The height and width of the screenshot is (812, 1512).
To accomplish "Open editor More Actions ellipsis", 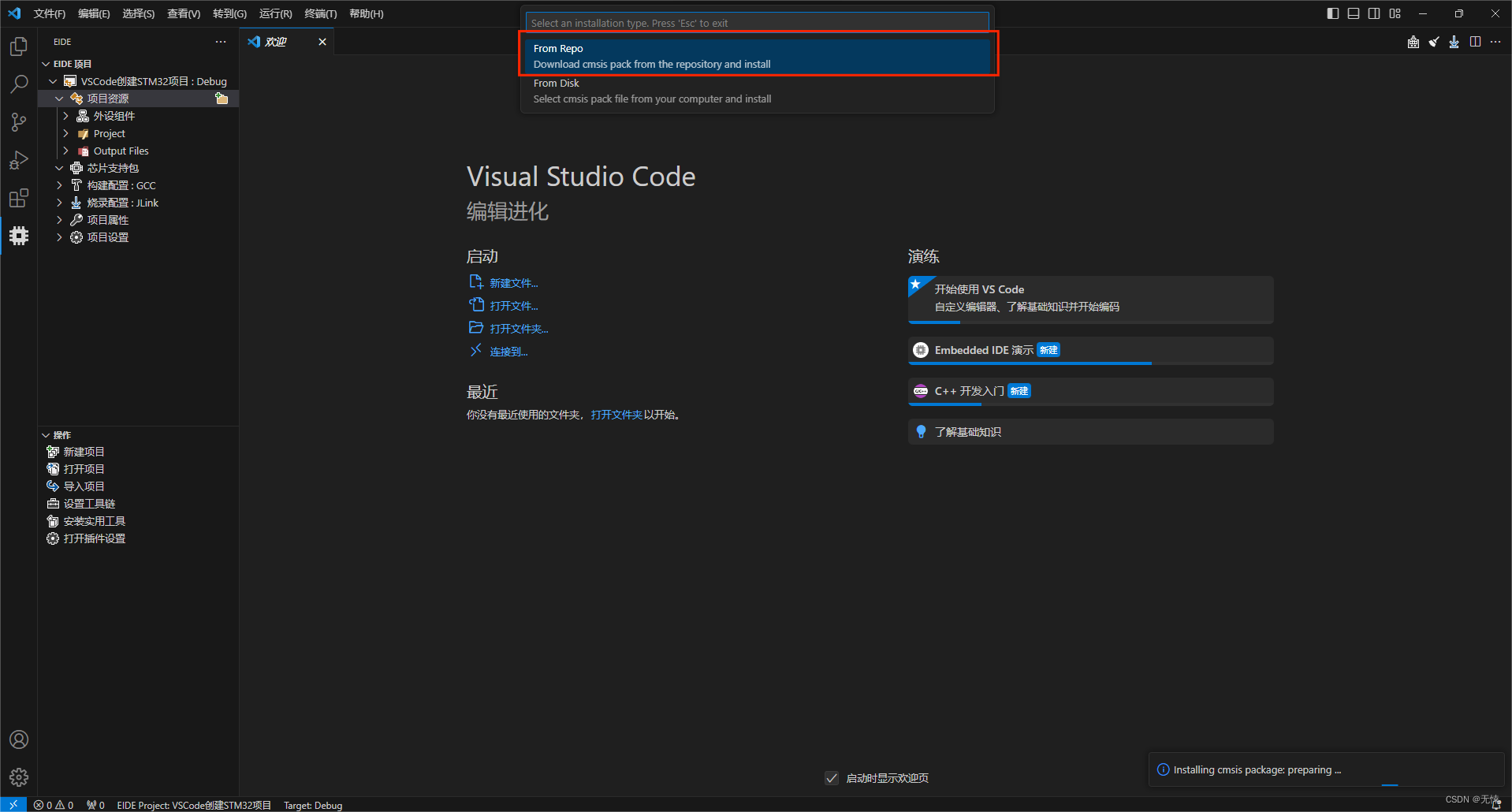I will [1495, 42].
